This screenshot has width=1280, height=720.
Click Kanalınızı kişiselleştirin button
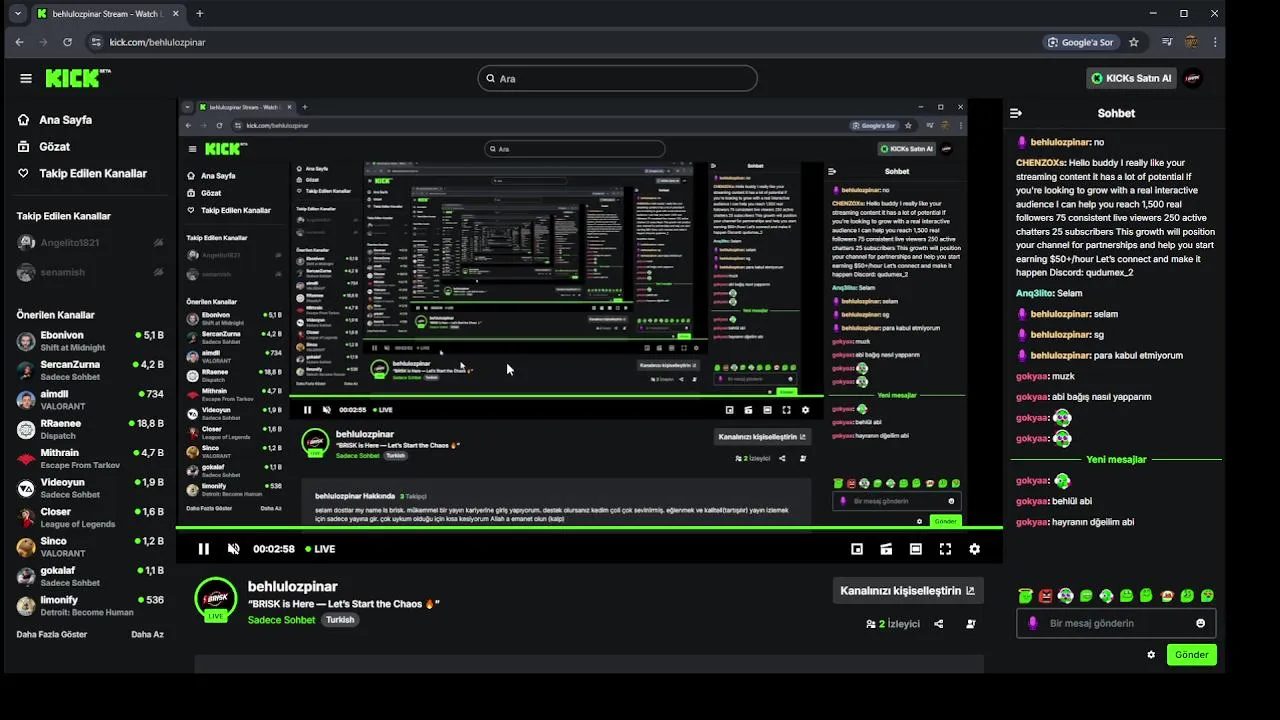[908, 591]
